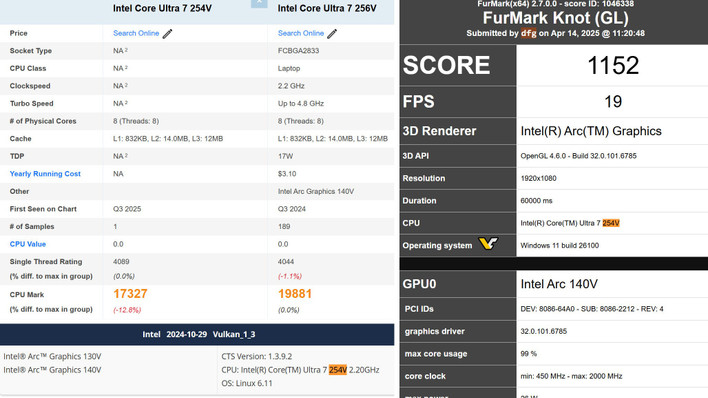Click the Socket Type row label
708x398 pixels.
pos(31,51)
